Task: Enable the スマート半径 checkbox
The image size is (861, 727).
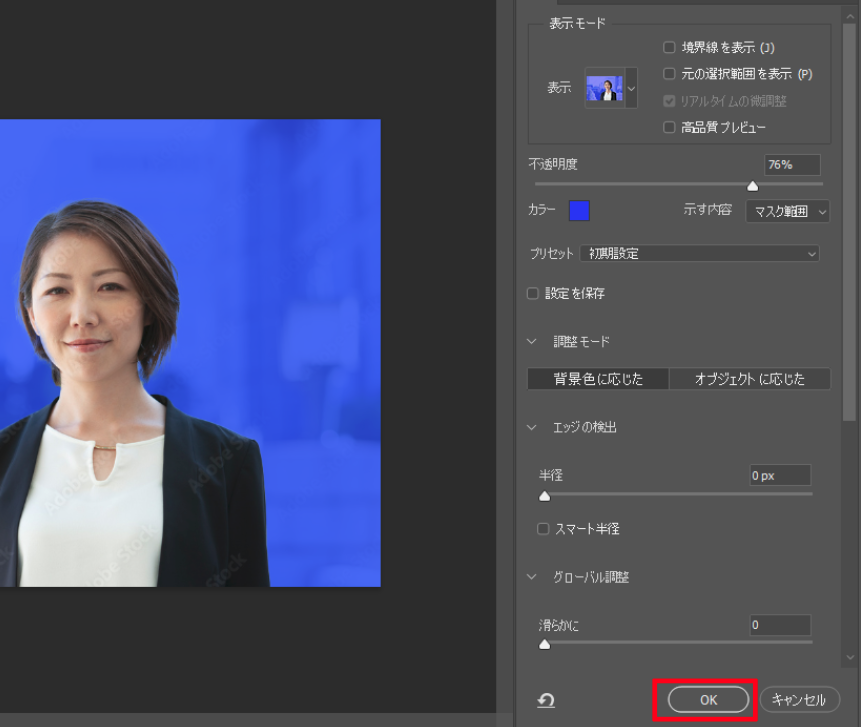Action: pyautogui.click(x=543, y=529)
